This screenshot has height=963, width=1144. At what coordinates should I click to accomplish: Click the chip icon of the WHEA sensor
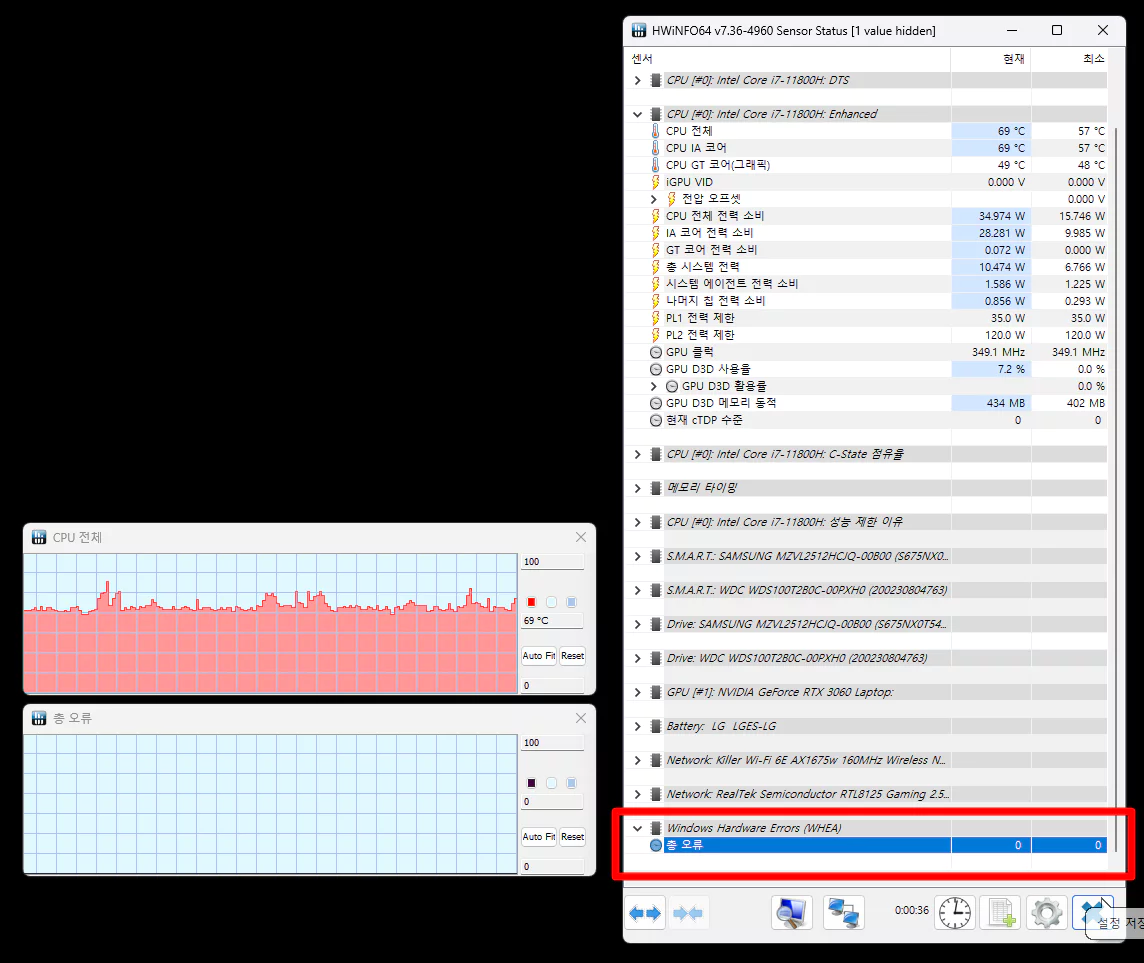point(655,828)
